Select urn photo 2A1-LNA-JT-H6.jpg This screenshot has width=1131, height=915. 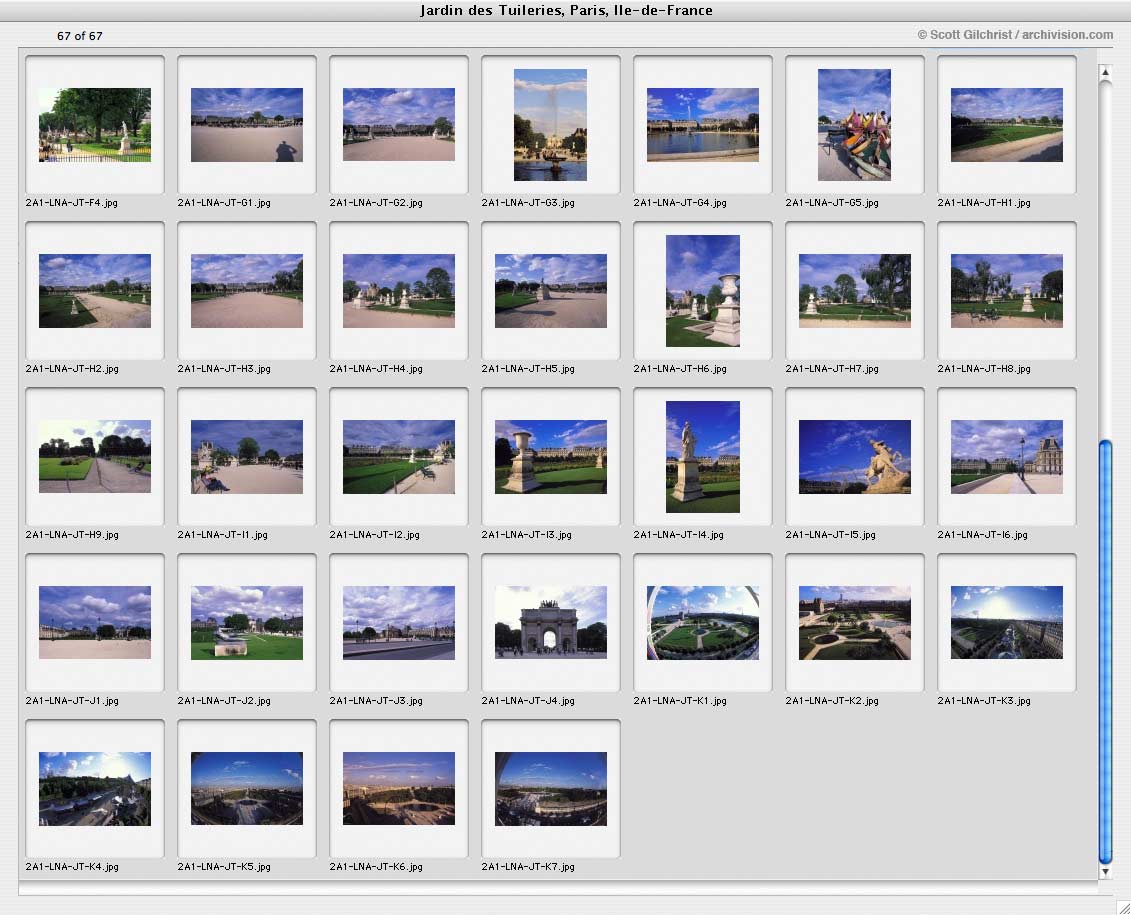pos(703,291)
